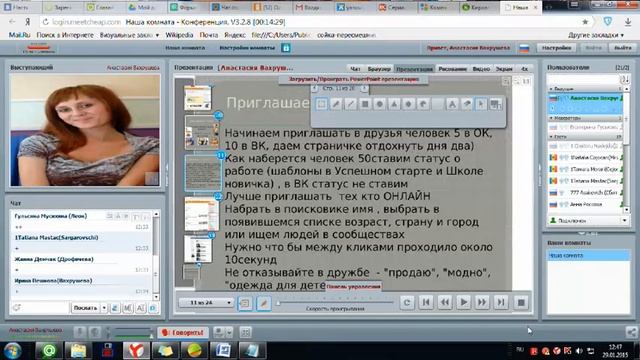The width and height of the screenshot is (640, 360).
Task: Switch to the Видео tab
Action: [x=481, y=69]
